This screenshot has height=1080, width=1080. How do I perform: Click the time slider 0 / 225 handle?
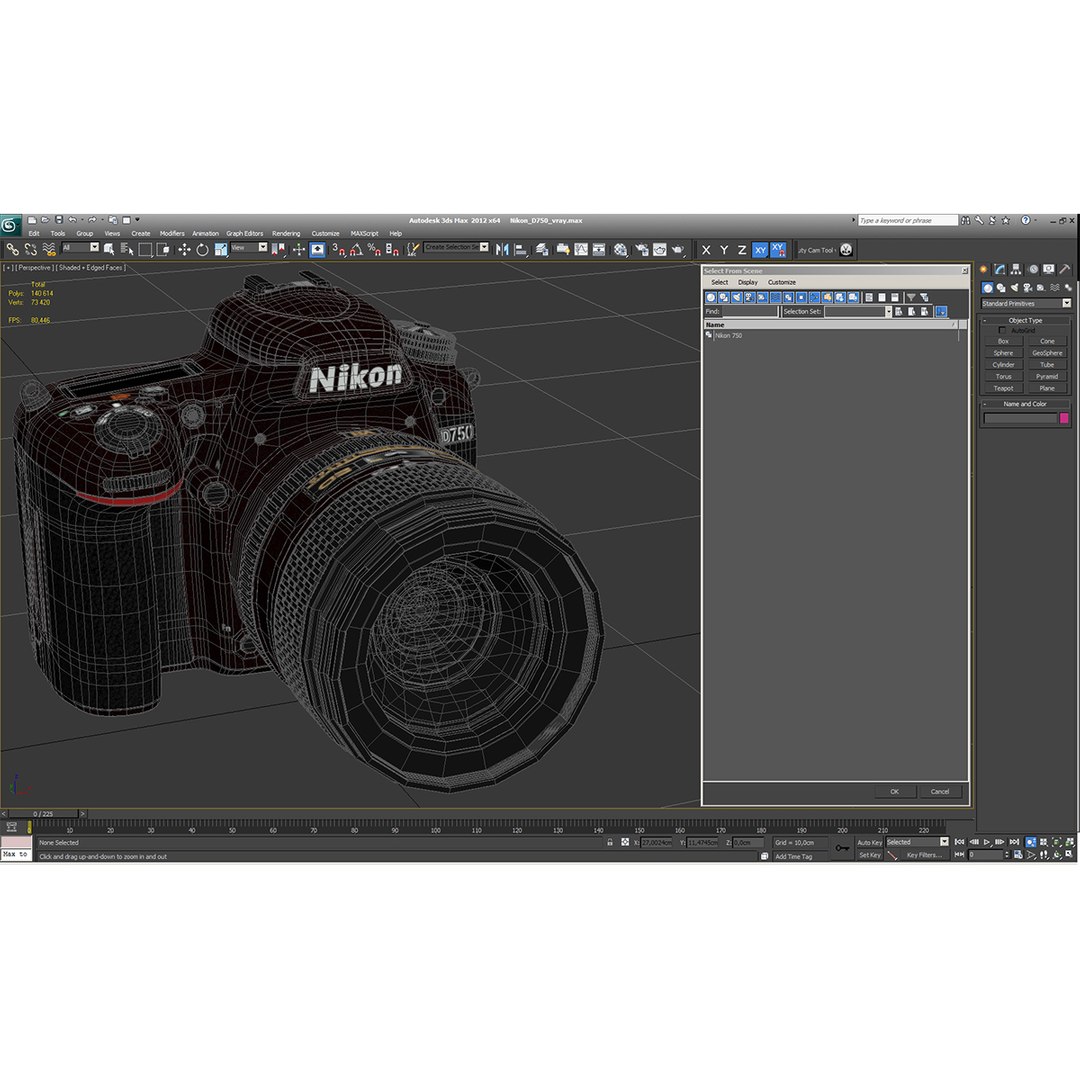tap(43, 814)
